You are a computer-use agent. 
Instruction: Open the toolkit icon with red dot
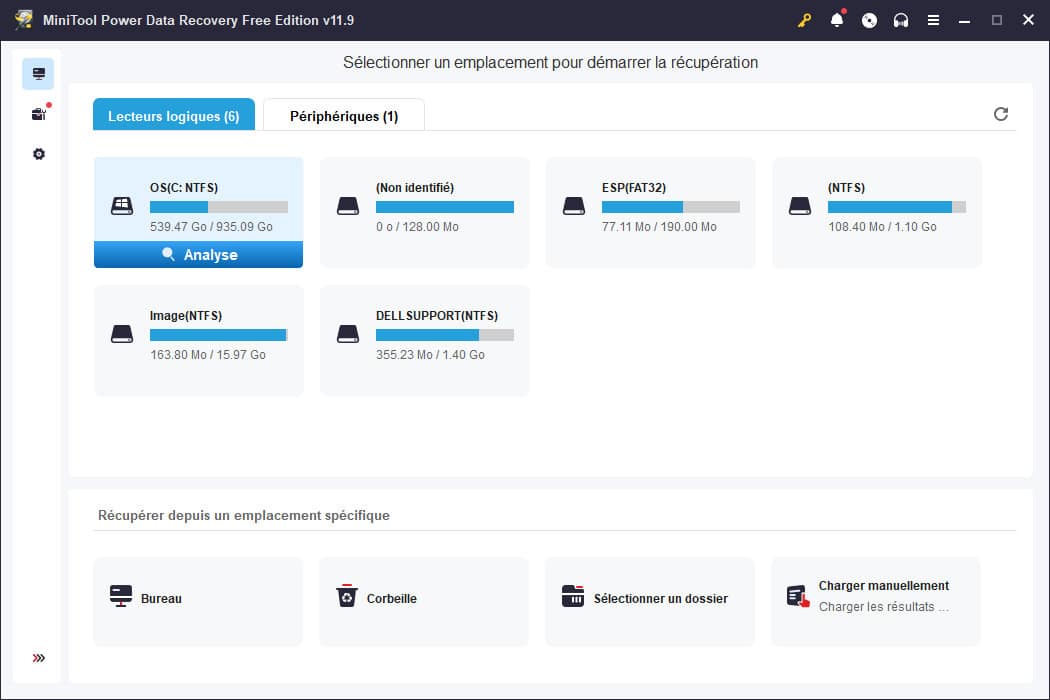pyautogui.click(x=38, y=113)
